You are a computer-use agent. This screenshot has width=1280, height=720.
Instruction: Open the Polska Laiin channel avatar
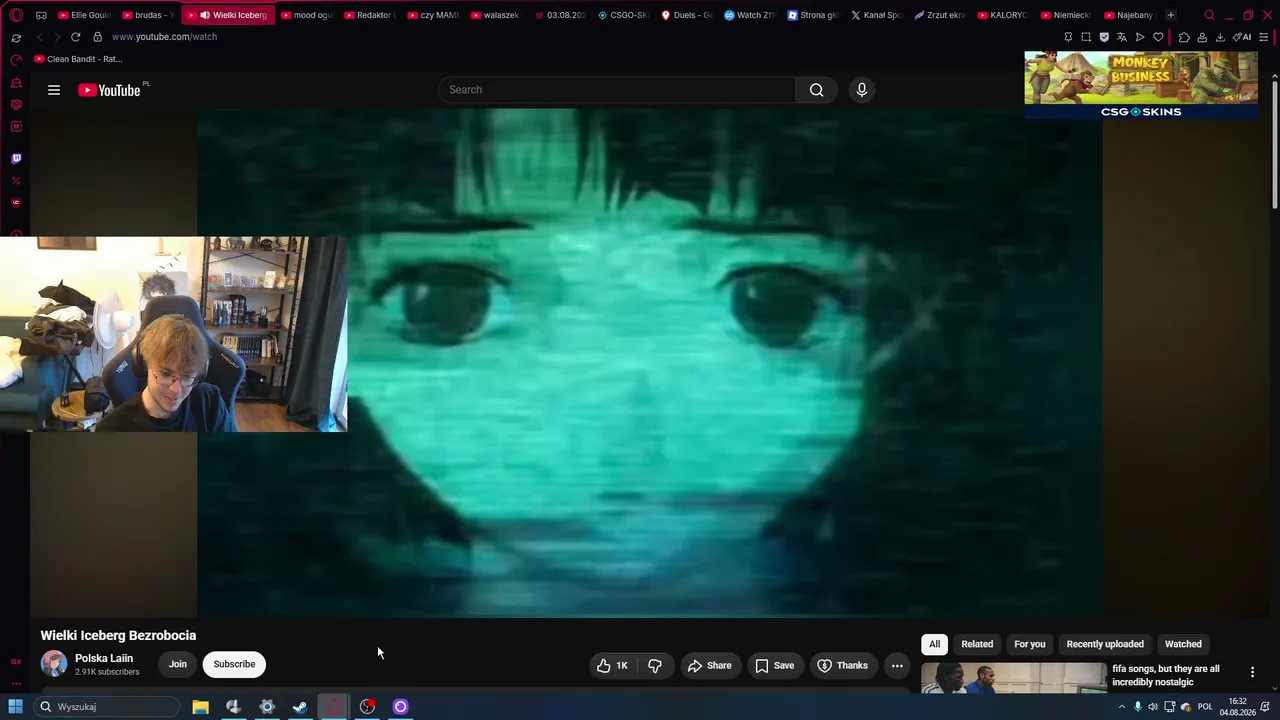point(54,663)
